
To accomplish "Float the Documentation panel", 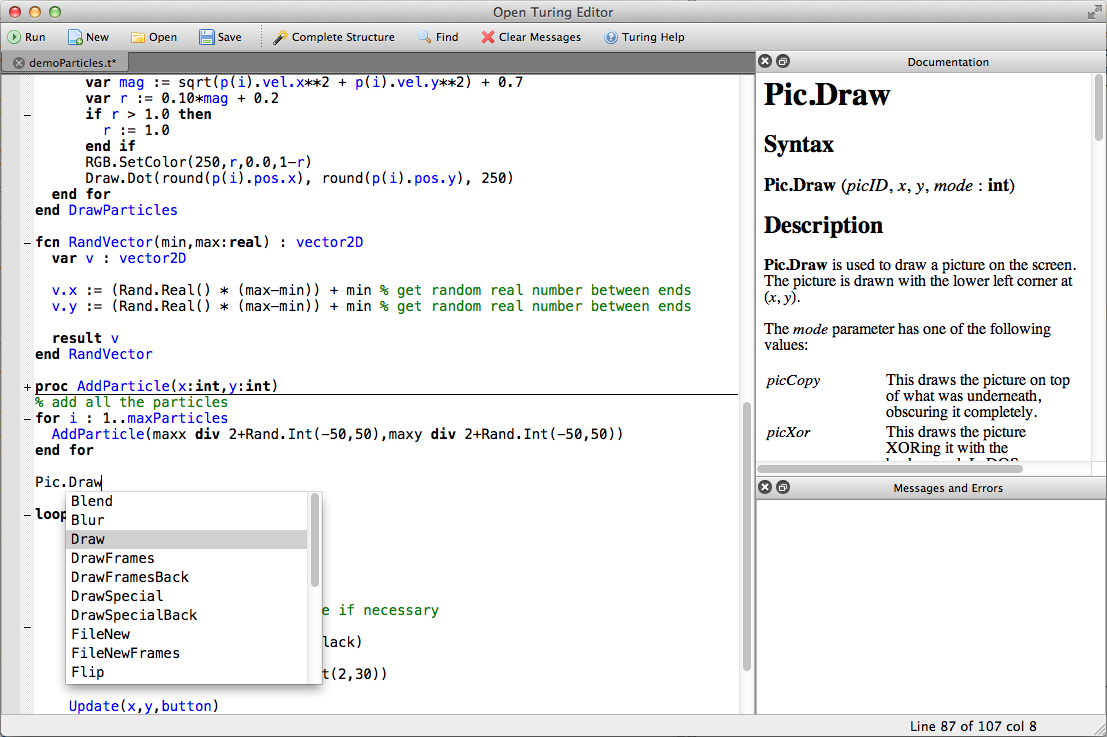I will [x=783, y=61].
